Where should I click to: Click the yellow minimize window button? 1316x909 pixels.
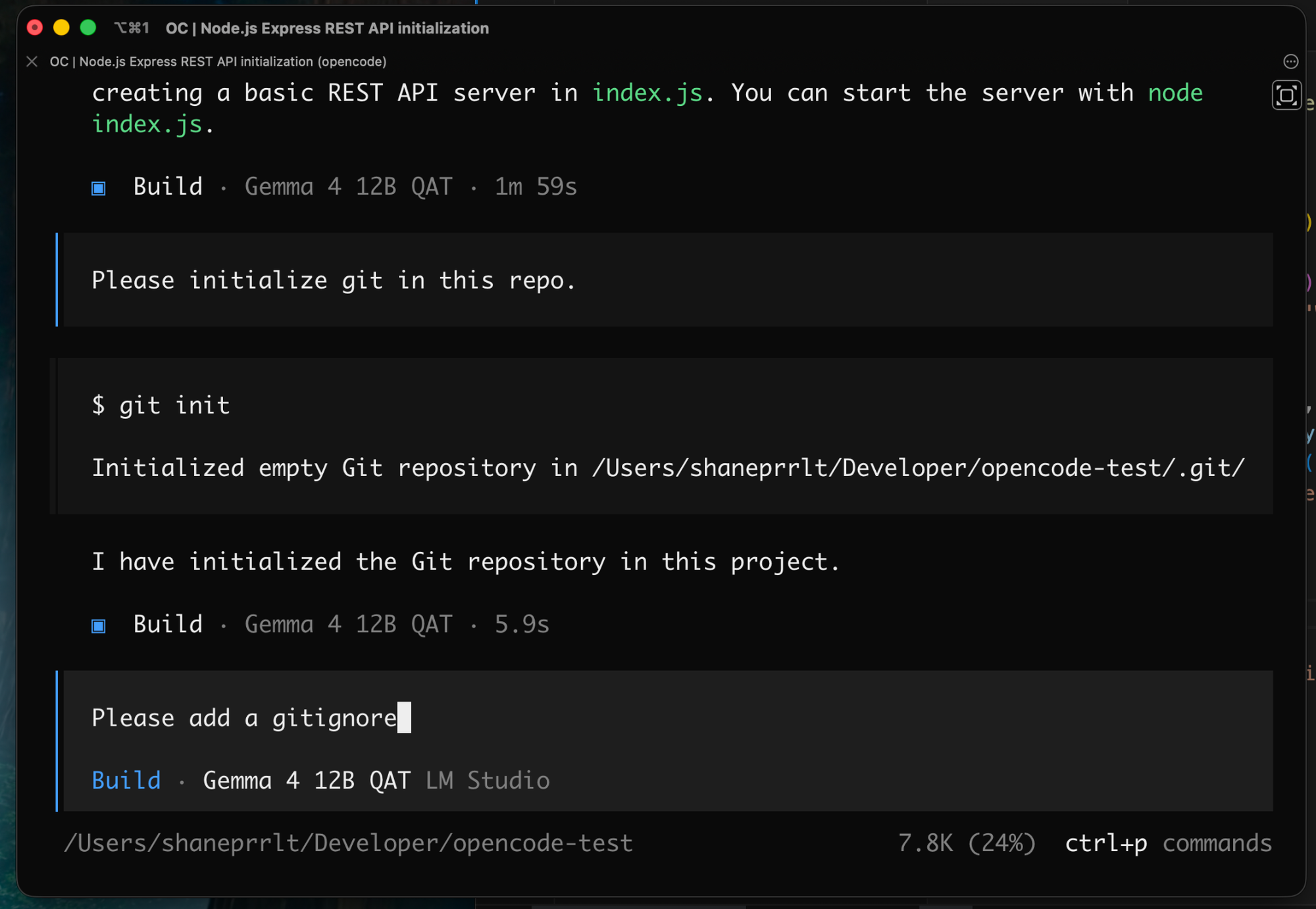[x=61, y=28]
